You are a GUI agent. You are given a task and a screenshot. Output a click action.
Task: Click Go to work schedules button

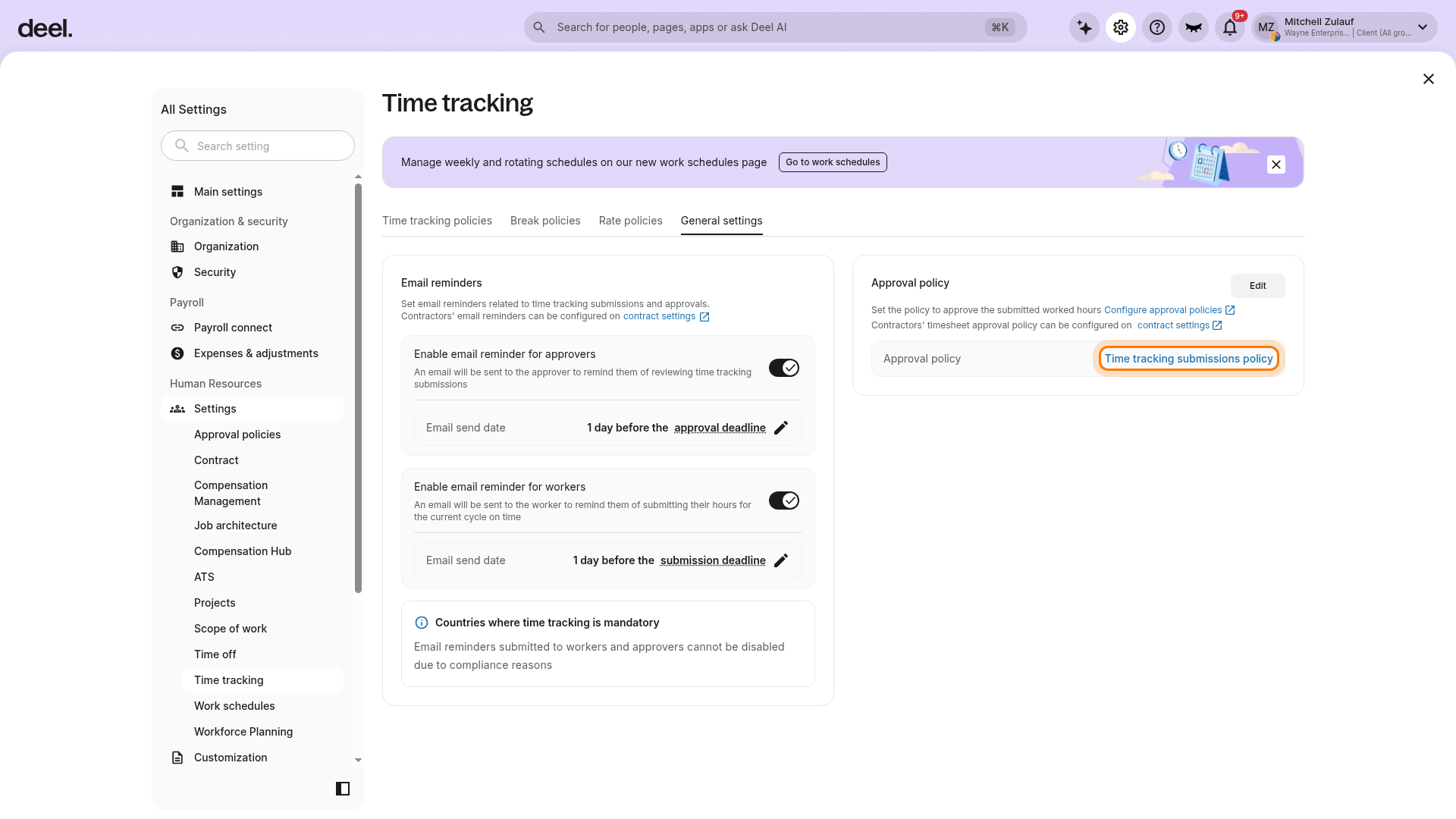pos(833,162)
